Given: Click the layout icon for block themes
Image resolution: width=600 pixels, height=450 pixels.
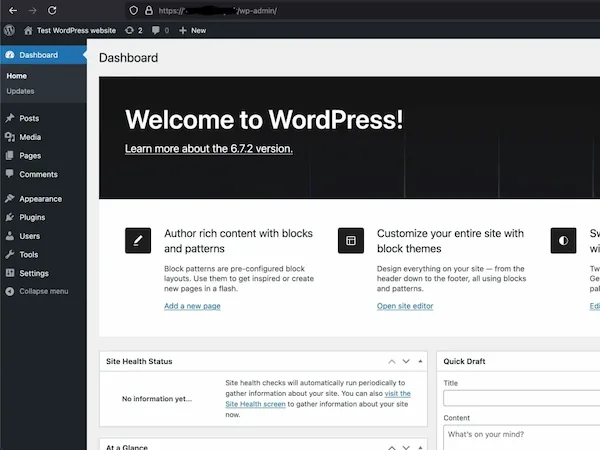Looking at the screenshot, I should (351, 240).
